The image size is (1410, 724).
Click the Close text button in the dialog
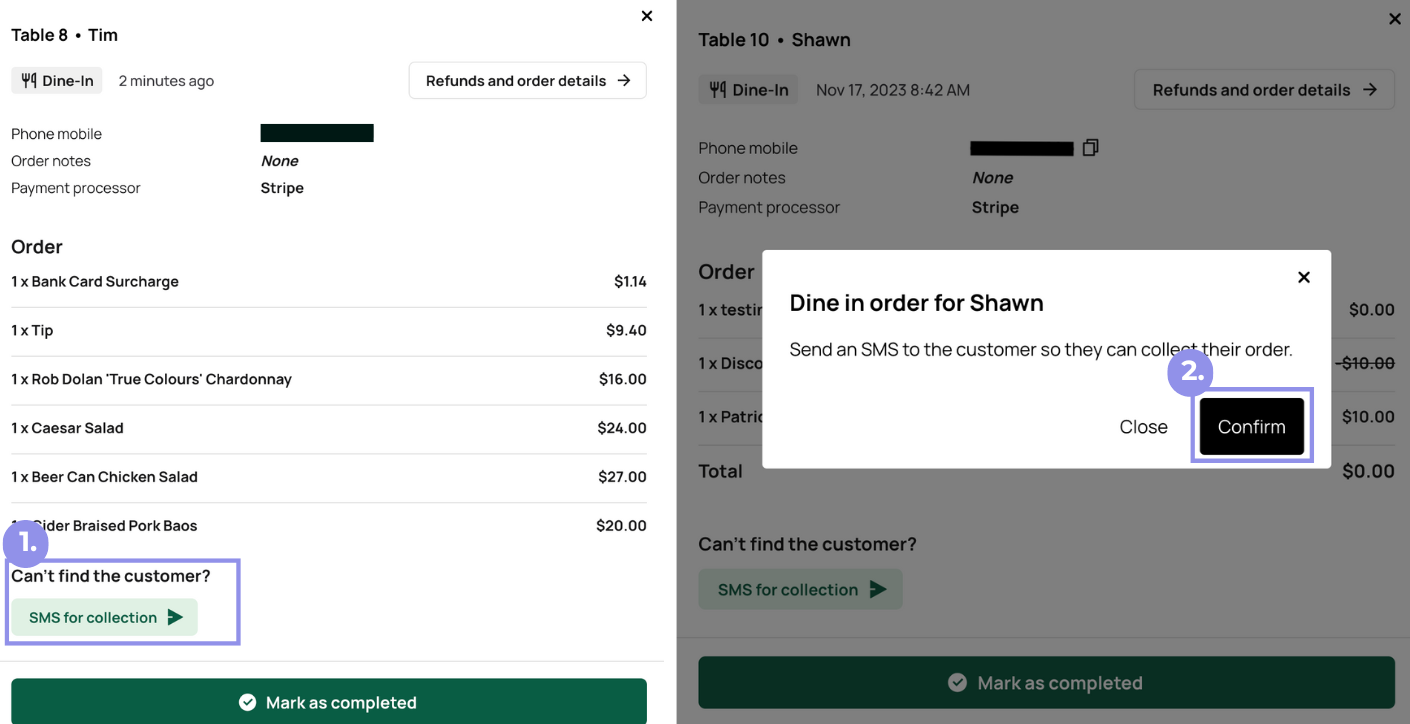1143,427
